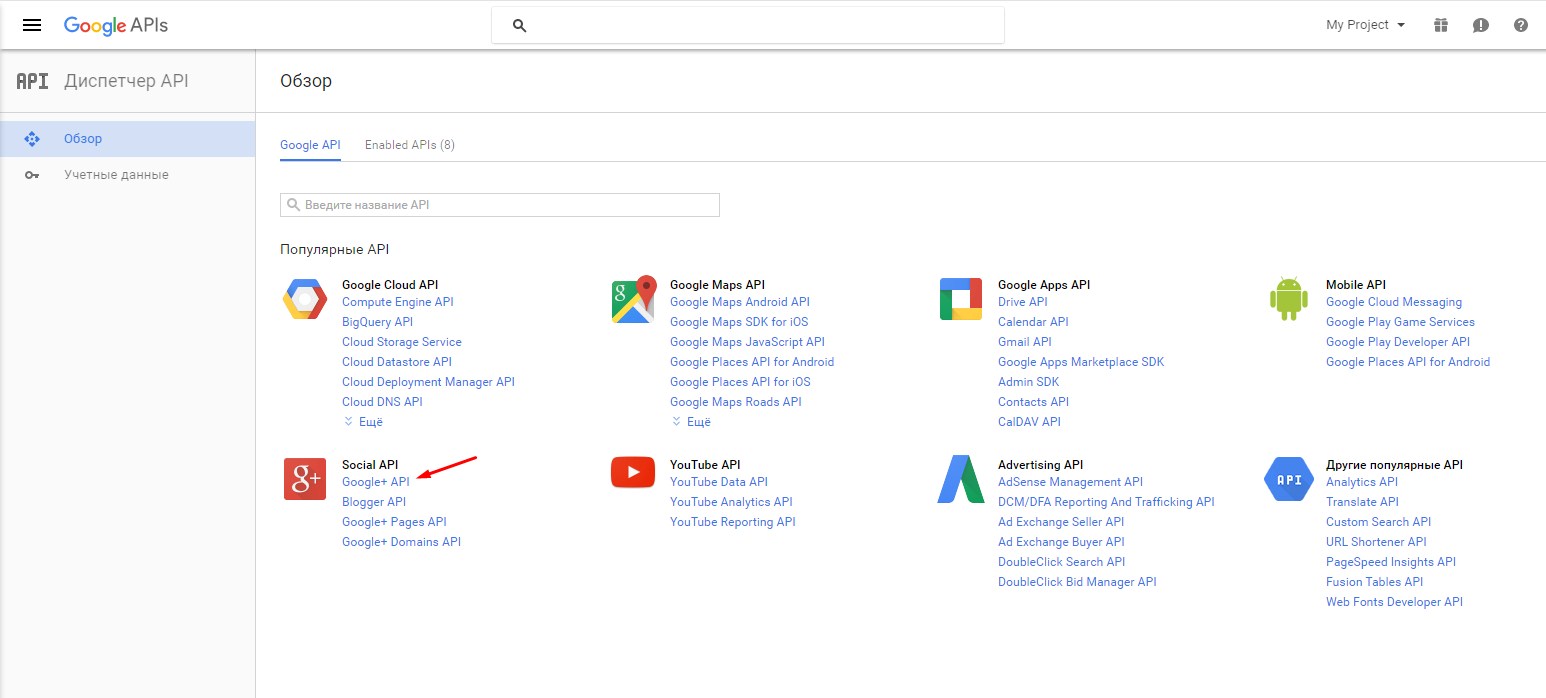Image resolution: width=1546 pixels, height=698 pixels.
Task: Open AdSense Management API link
Action: (1070, 482)
